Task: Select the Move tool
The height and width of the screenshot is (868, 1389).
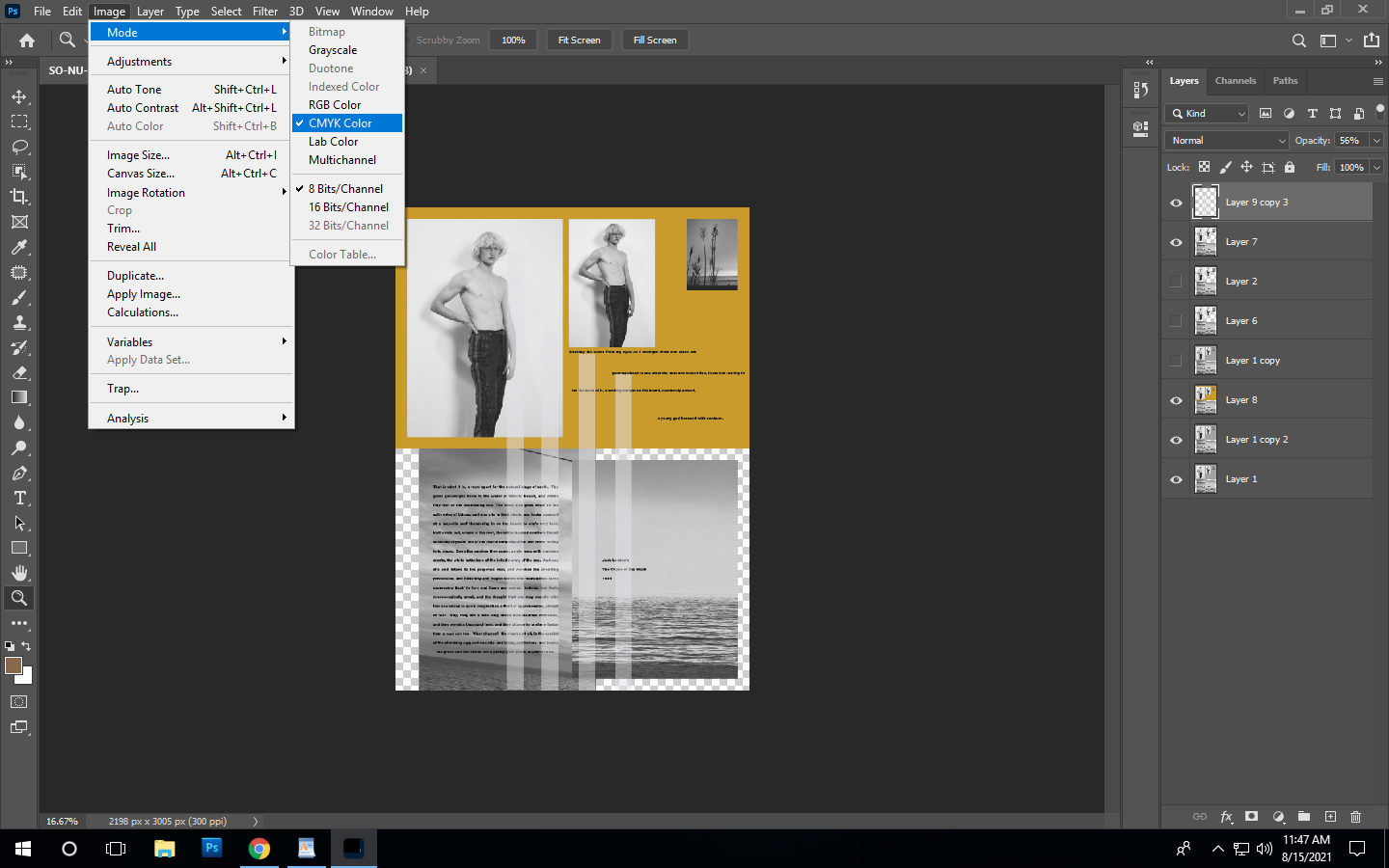Action: pyautogui.click(x=19, y=96)
